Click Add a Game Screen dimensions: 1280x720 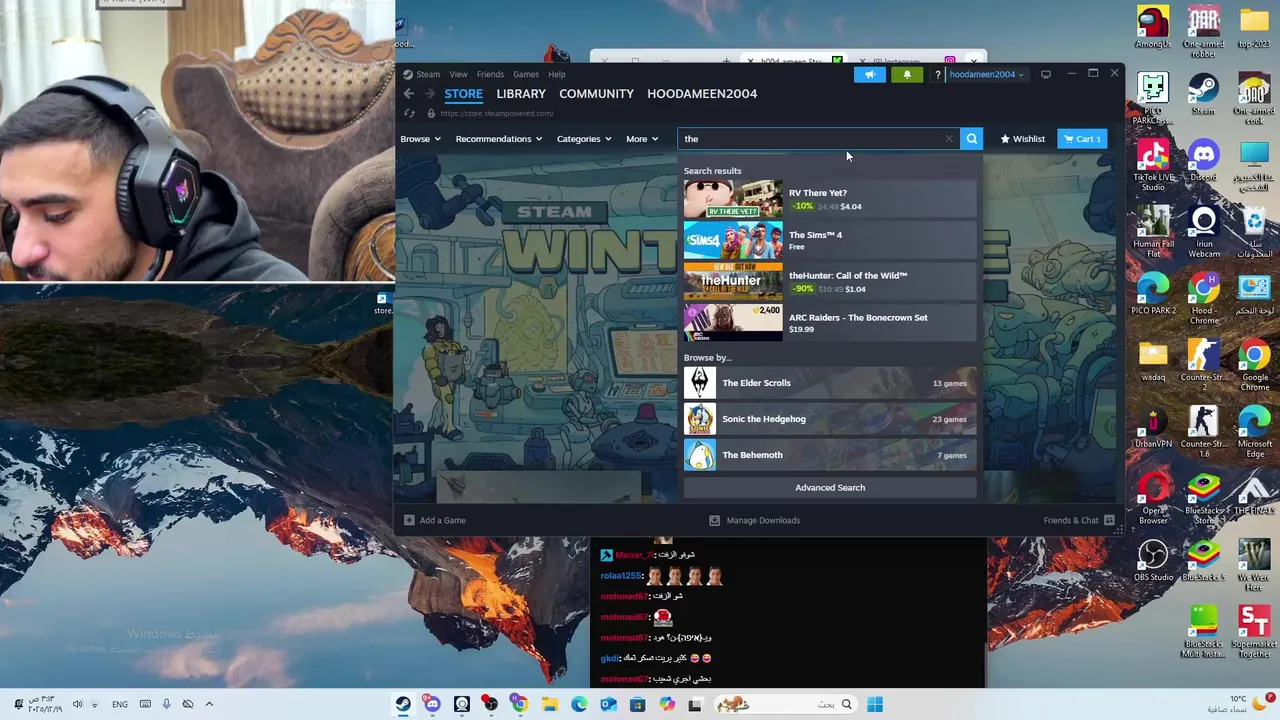435,520
